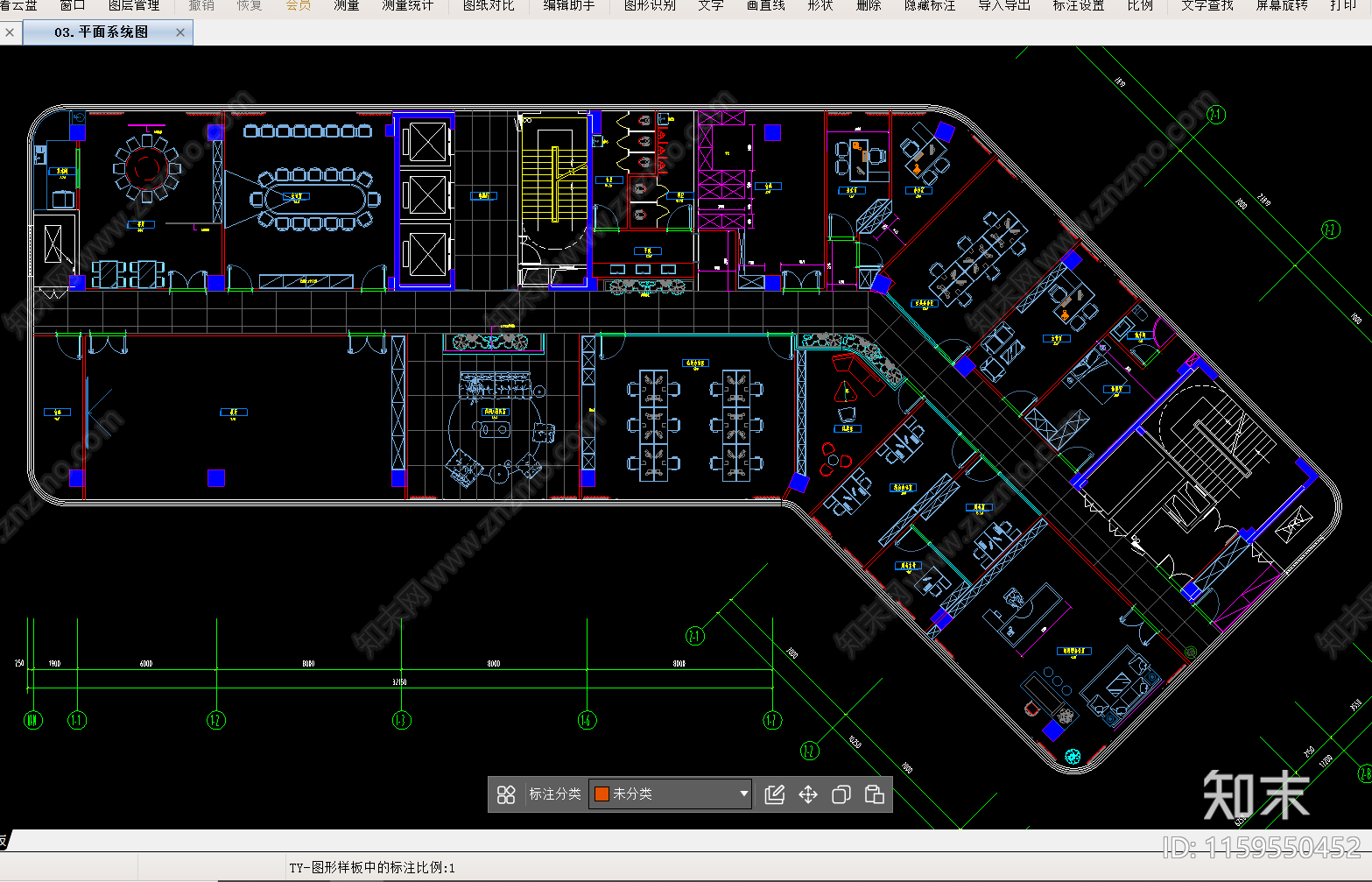Click the orange 未分类 color swatch
1372x882 pixels.
tap(602, 794)
